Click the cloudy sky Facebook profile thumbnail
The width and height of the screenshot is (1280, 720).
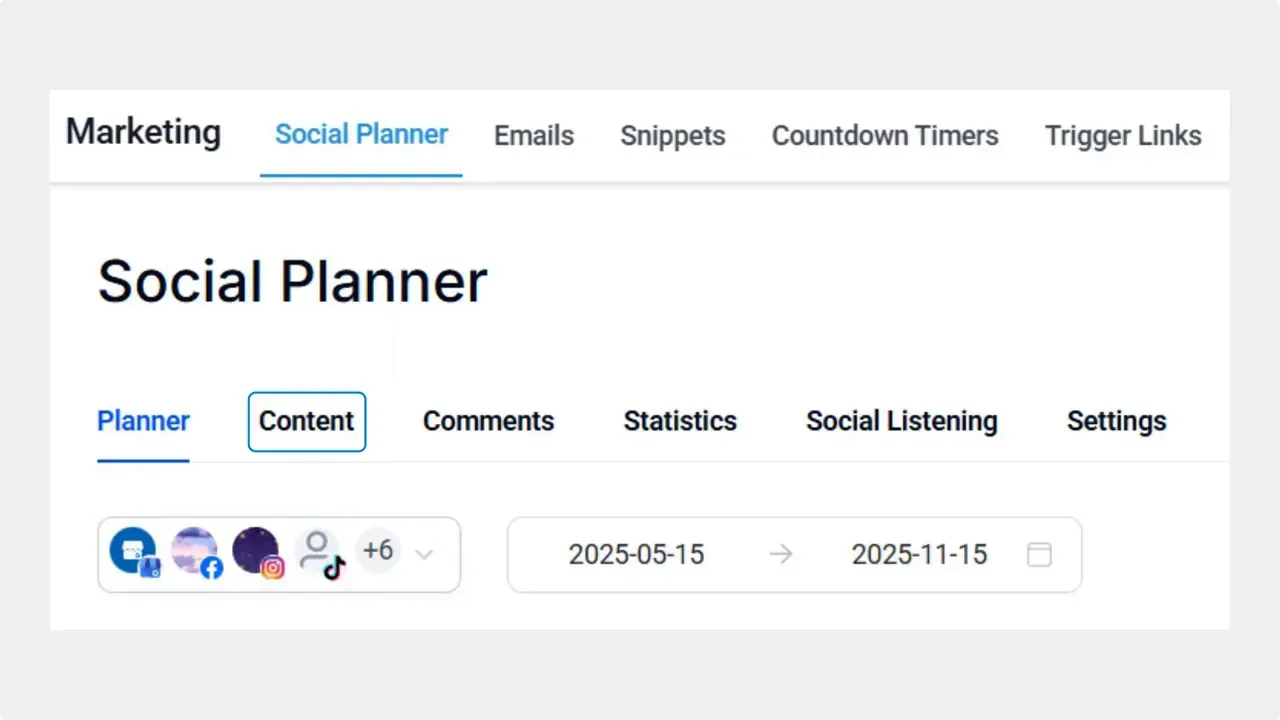point(194,550)
